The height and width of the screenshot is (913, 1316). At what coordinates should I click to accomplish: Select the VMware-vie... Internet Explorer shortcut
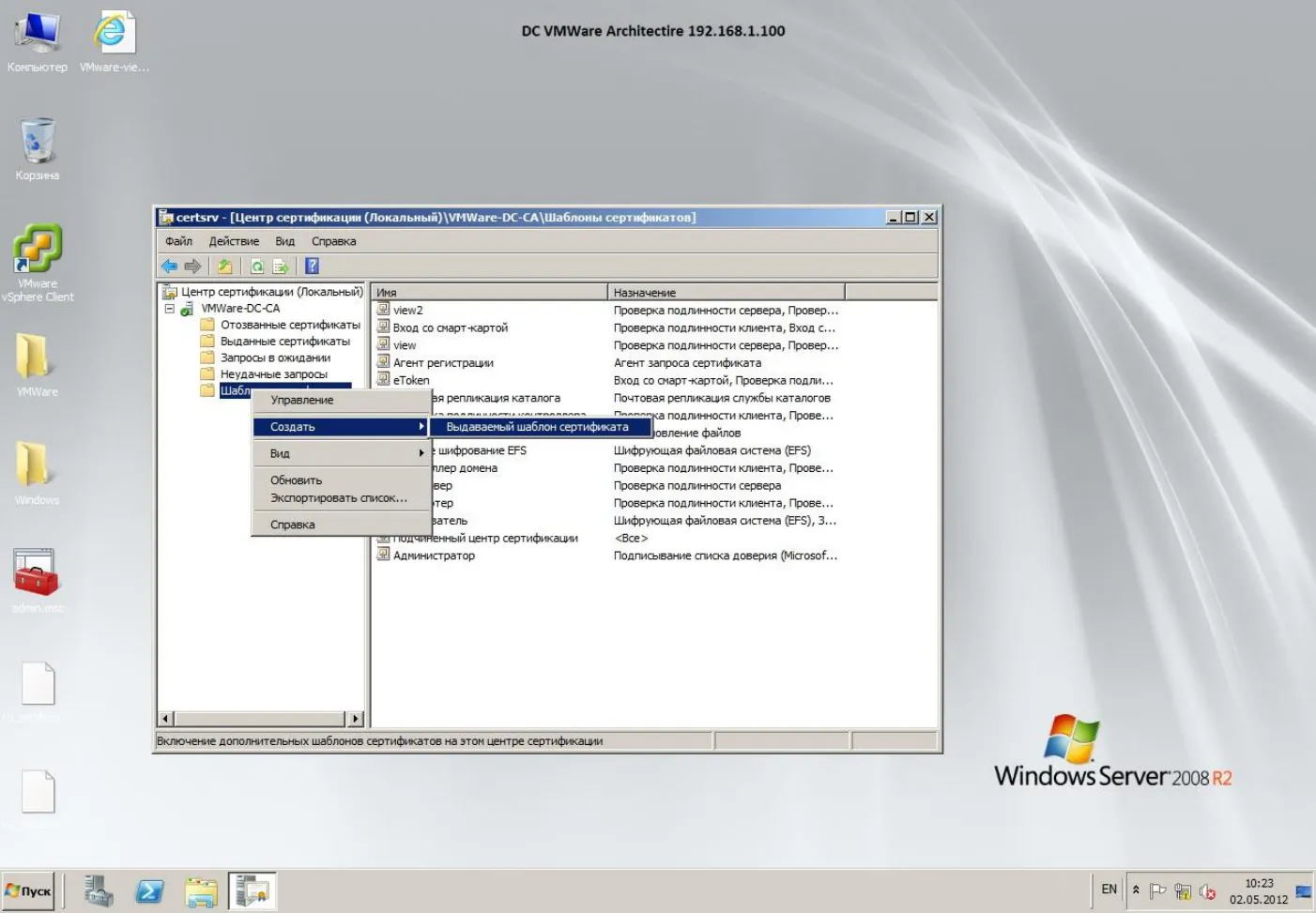(x=114, y=42)
